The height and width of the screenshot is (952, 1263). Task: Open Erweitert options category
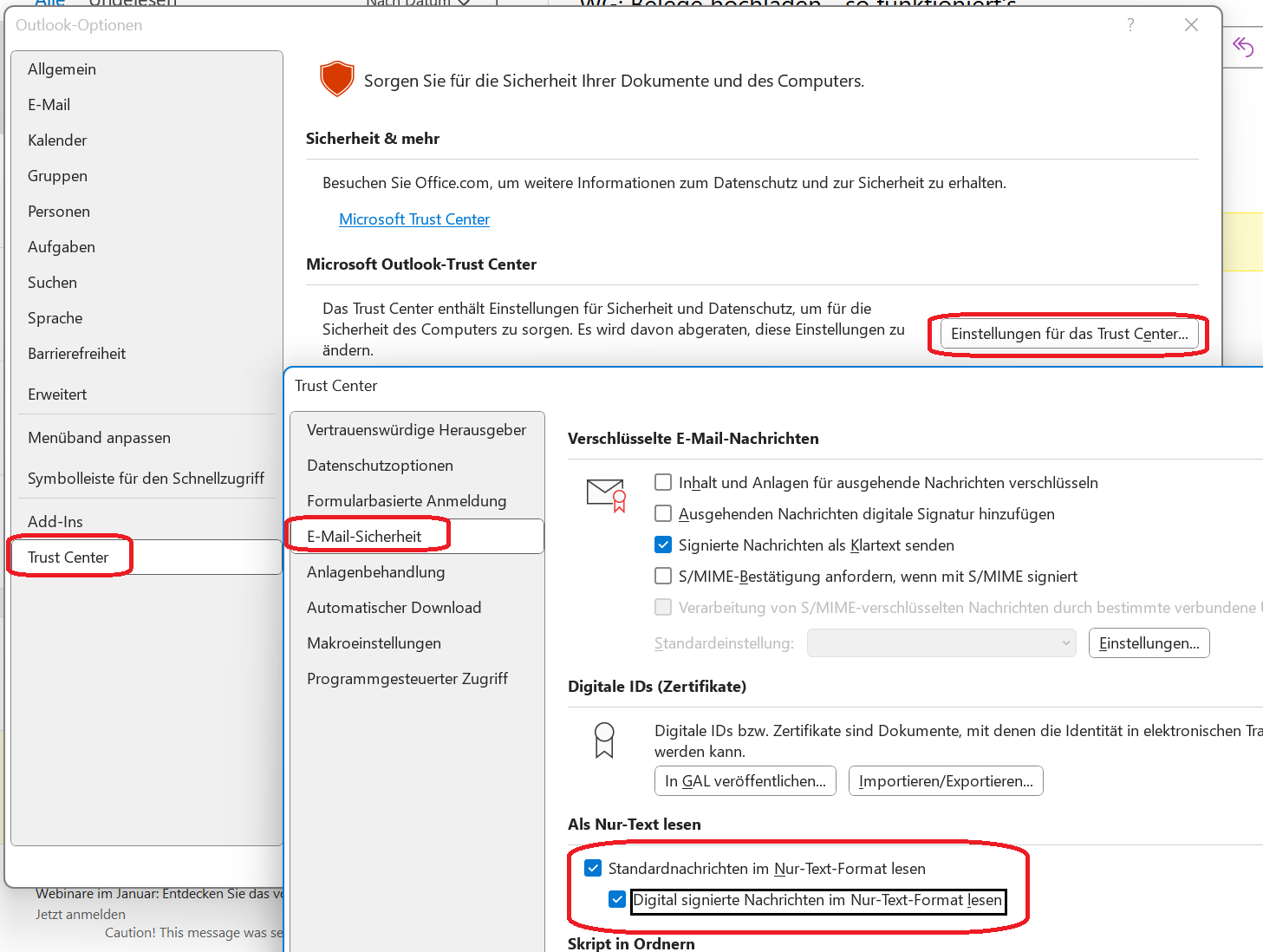[x=146, y=394]
